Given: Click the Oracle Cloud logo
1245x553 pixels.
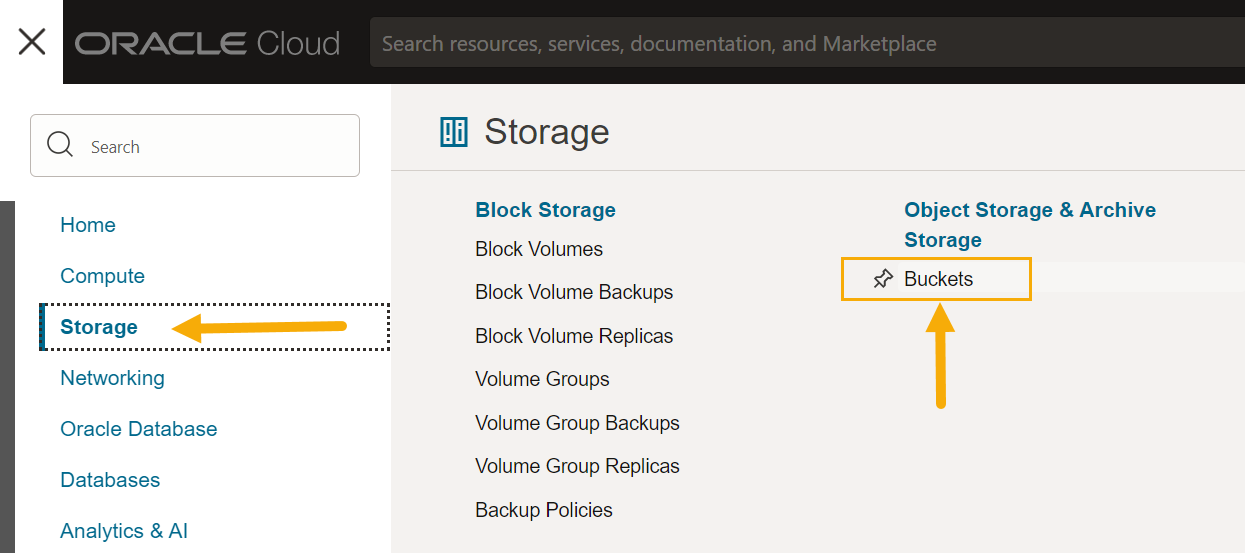Looking at the screenshot, I should [x=207, y=43].
